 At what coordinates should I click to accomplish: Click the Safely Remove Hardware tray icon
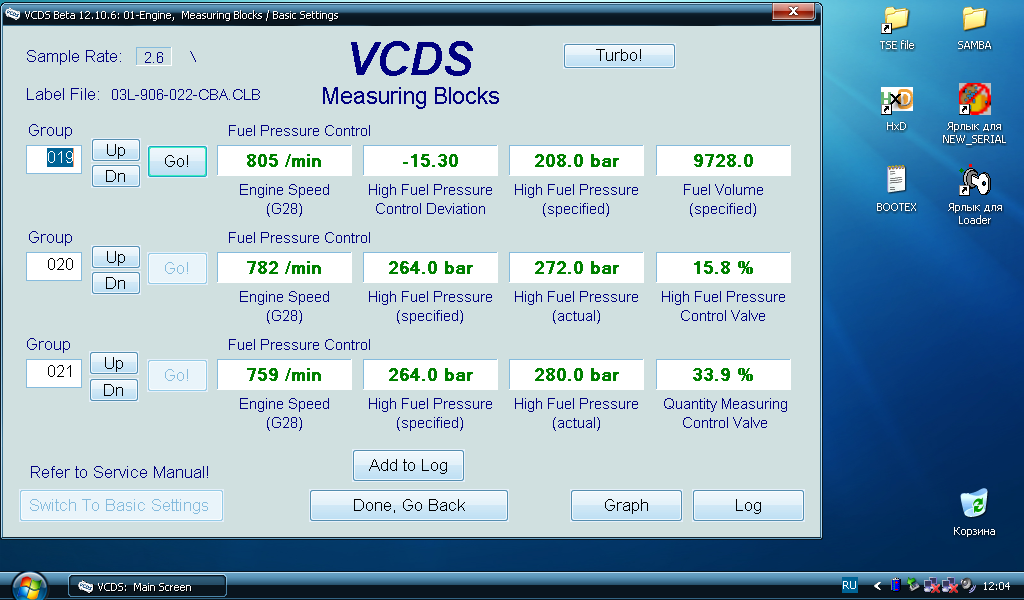point(913,586)
